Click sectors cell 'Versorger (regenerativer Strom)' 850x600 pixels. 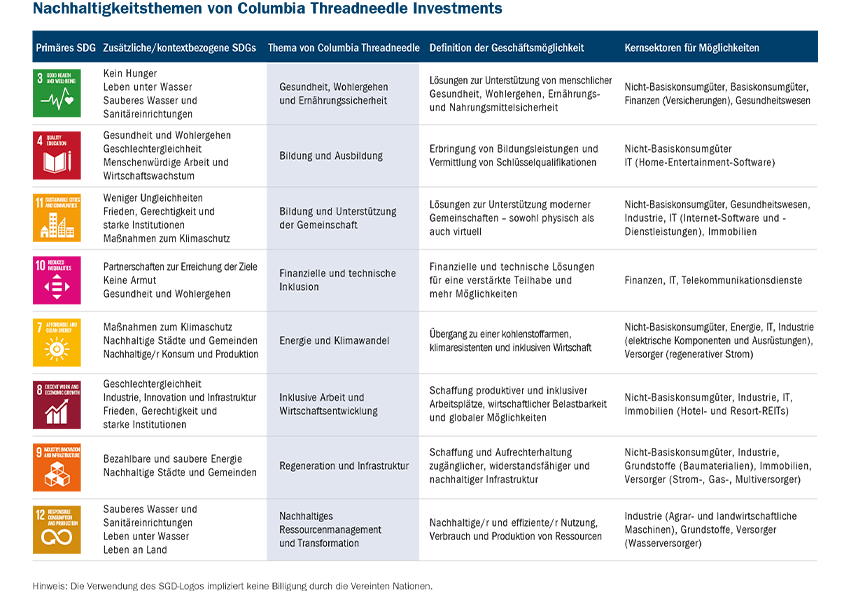pyautogui.click(x=688, y=354)
